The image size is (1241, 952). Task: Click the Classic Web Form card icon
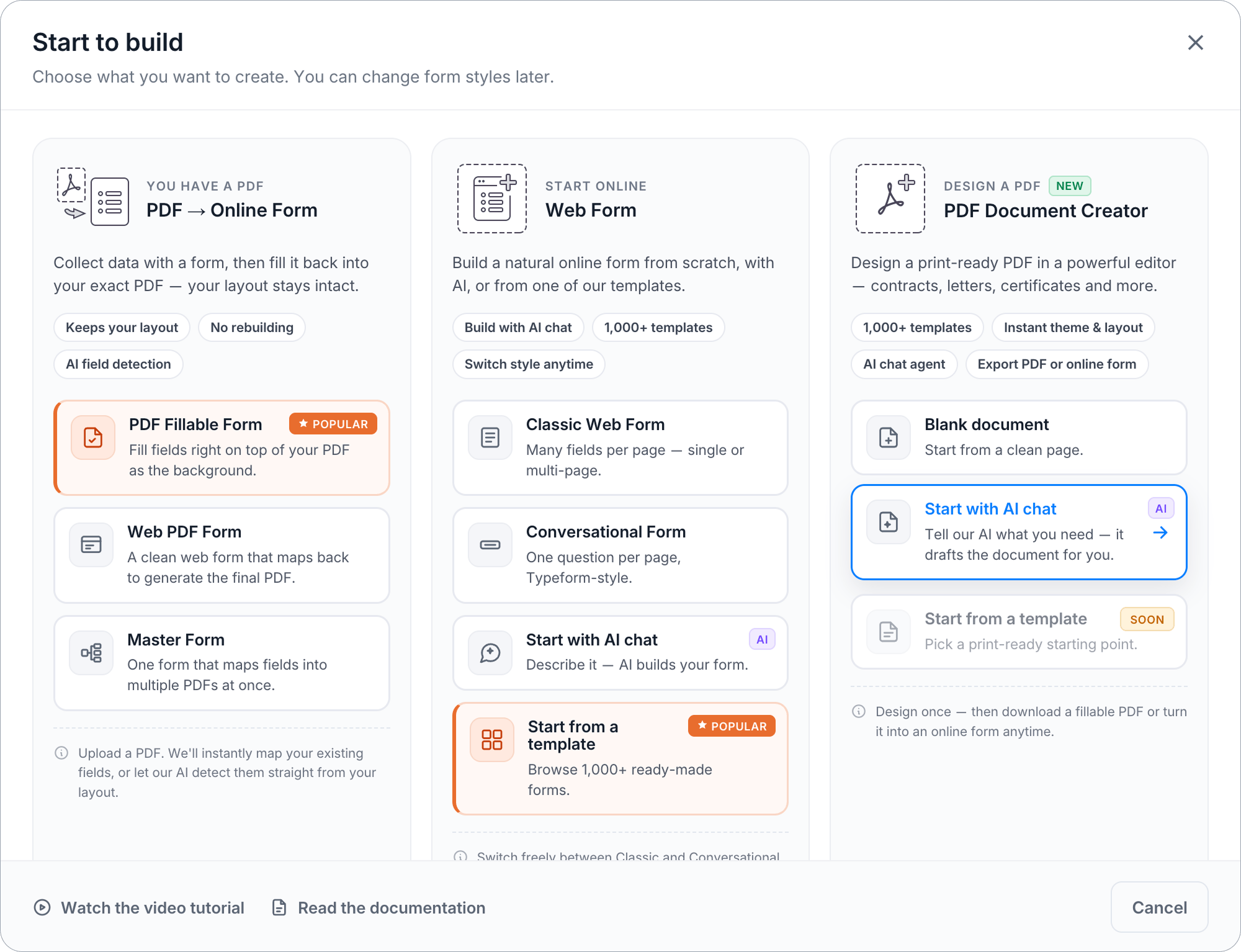coord(490,438)
